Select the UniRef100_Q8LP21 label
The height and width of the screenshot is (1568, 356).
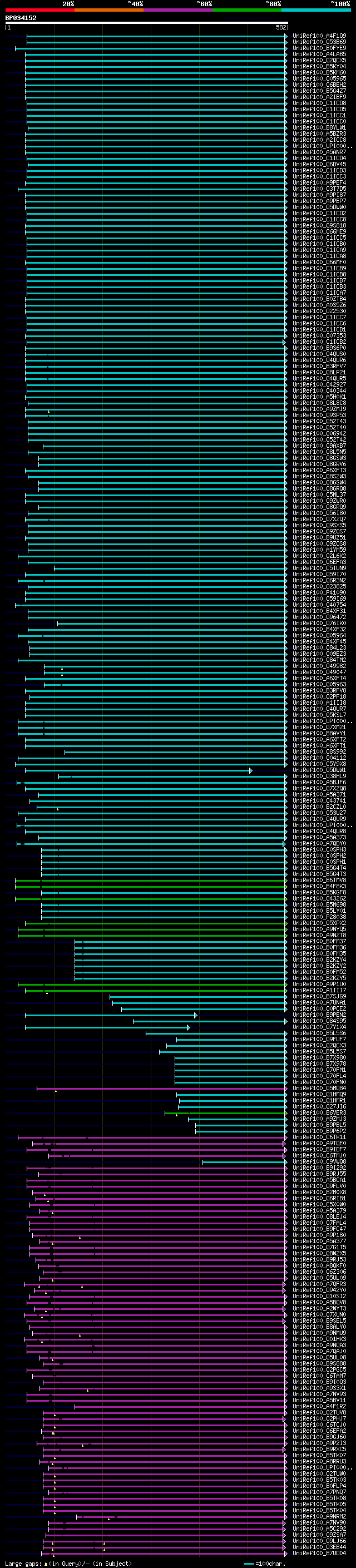[319, 372]
